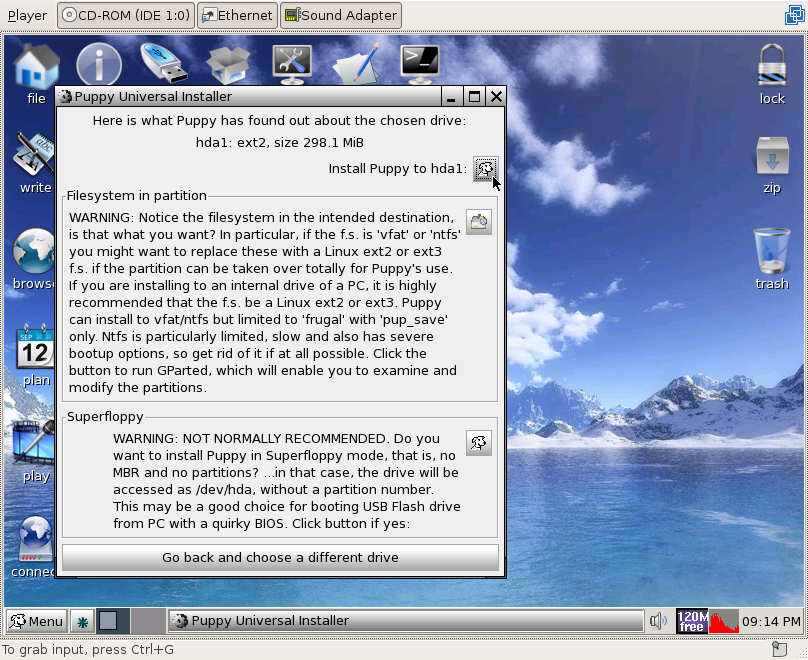Screen dimensions: 808x660
Task: Click the 'Superfloppy' frame label
Action: pos(105,417)
